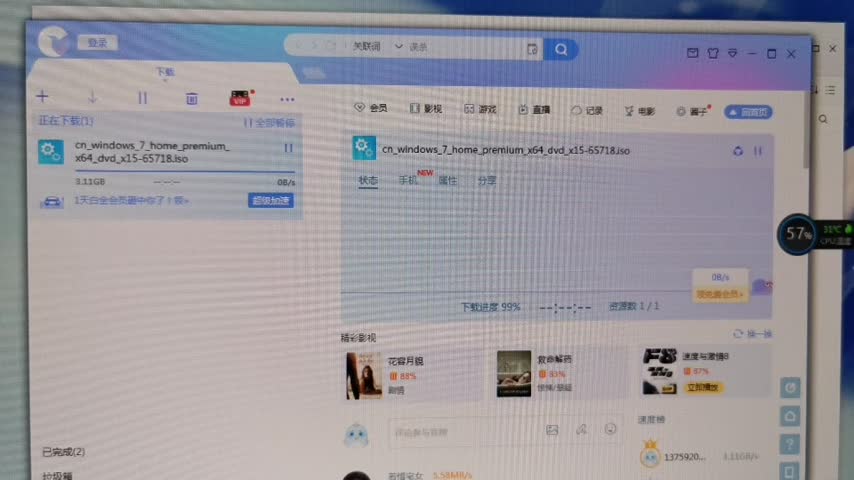Click the phone side icon at right edge
The height and width of the screenshot is (480, 854).
790,471
